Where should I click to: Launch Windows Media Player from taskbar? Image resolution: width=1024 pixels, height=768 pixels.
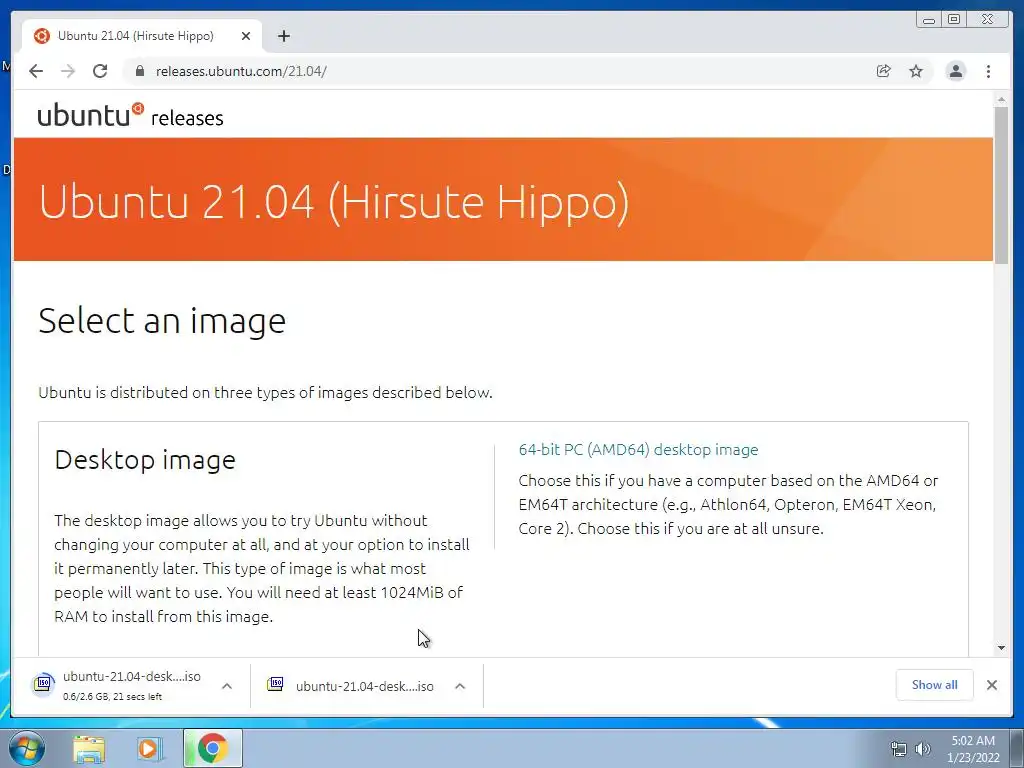149,748
